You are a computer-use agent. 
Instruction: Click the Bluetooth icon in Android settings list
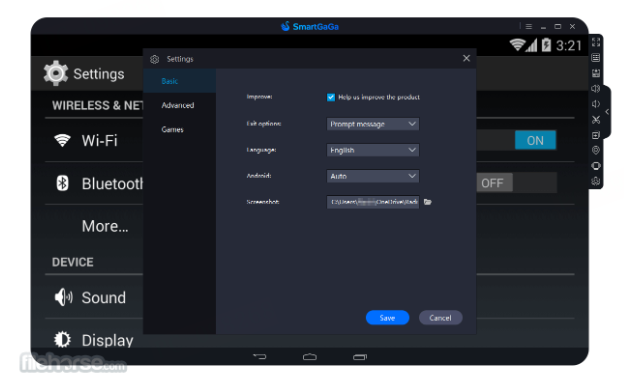pos(62,183)
